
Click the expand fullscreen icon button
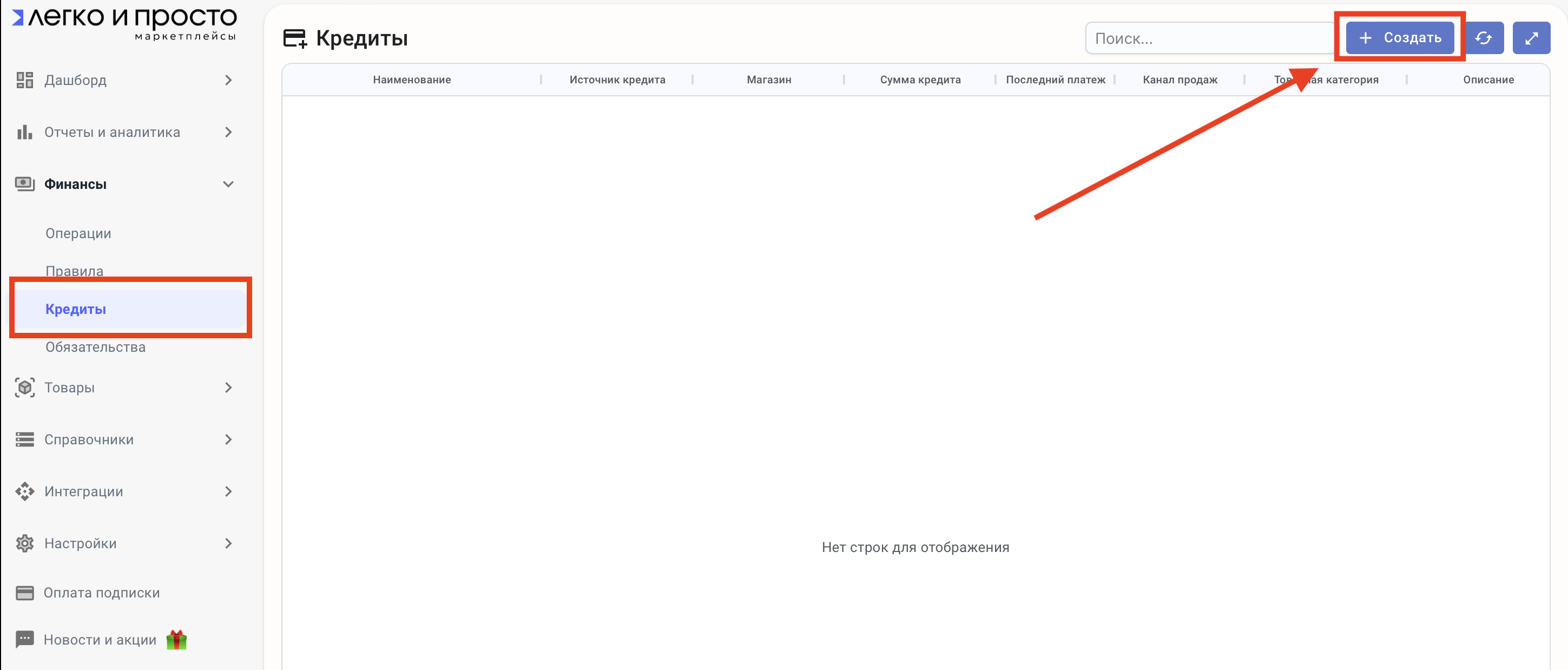(1531, 38)
